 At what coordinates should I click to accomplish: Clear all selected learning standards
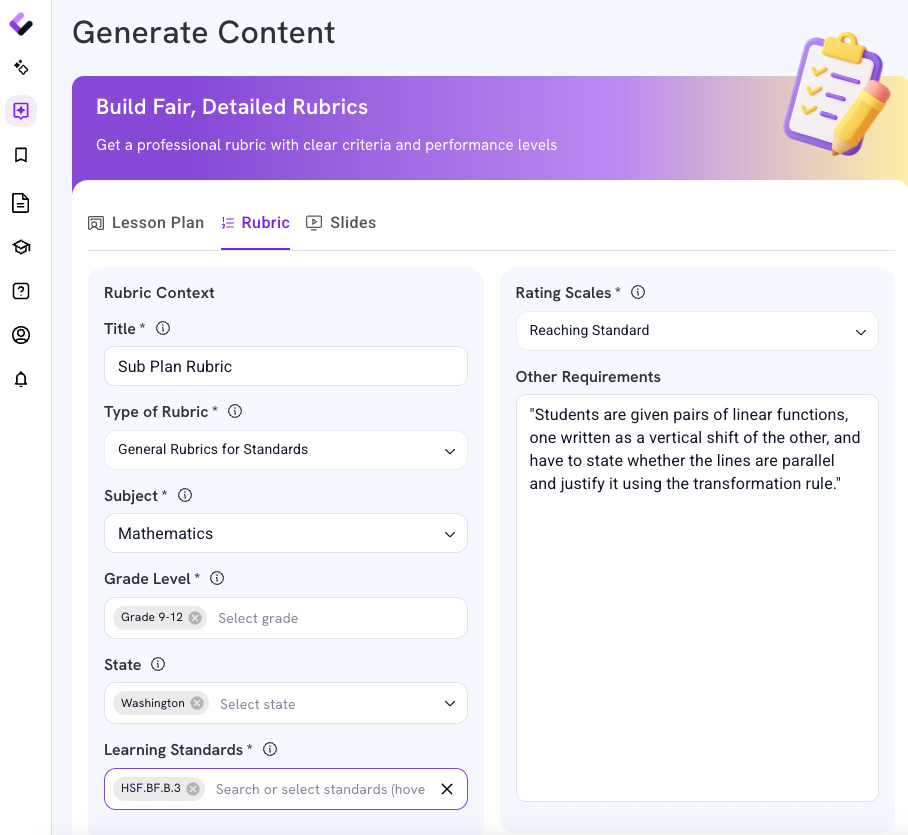pyautogui.click(x=447, y=789)
